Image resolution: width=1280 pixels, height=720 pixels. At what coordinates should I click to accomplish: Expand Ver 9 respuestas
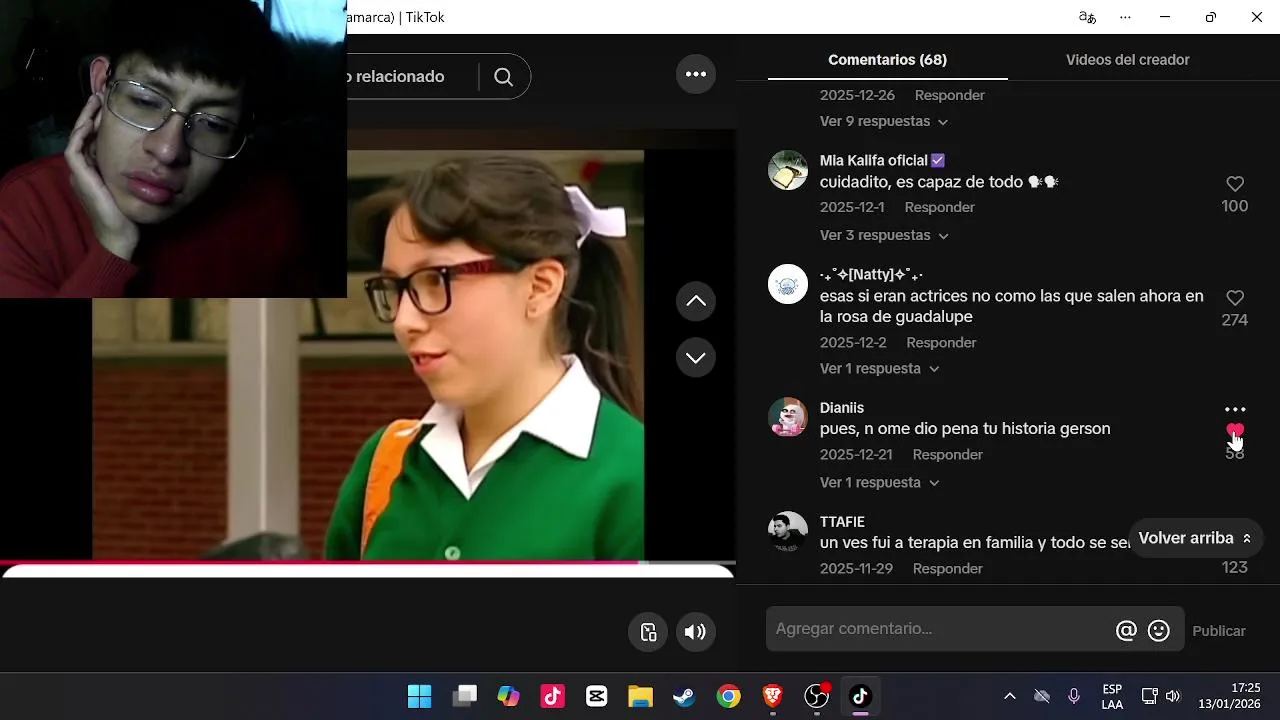(x=884, y=121)
